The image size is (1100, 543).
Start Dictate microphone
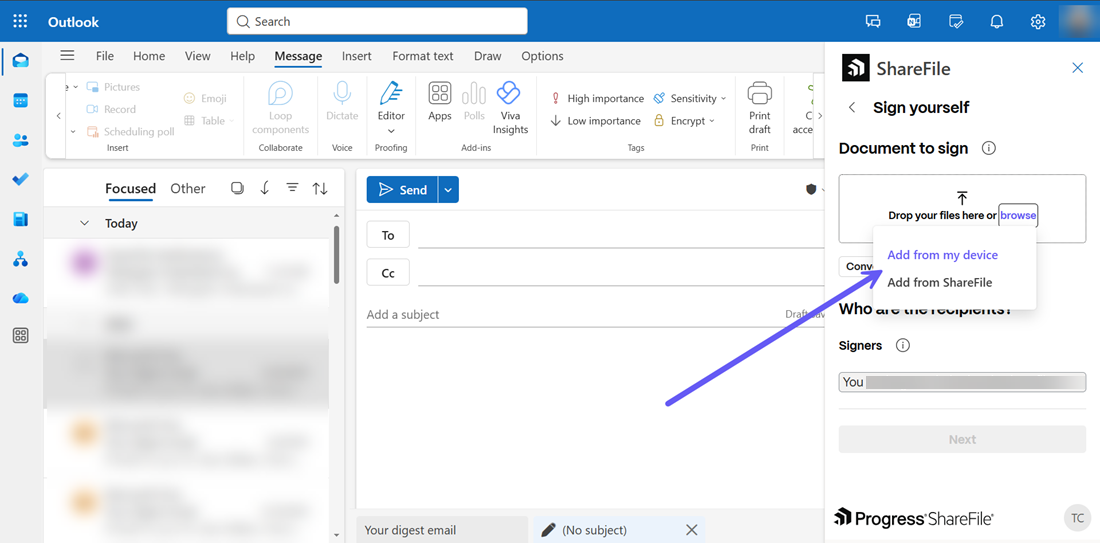coord(342,102)
